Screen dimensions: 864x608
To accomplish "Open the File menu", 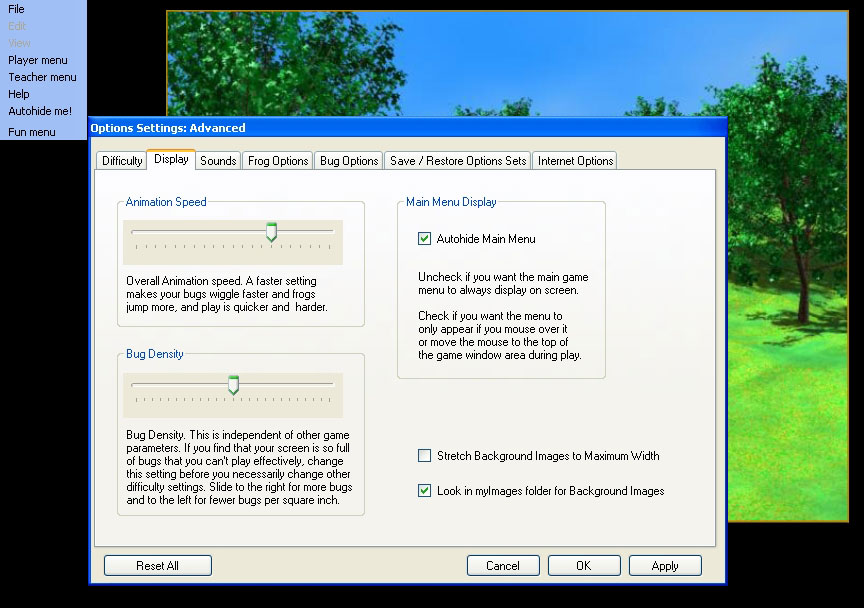I will click(17, 9).
